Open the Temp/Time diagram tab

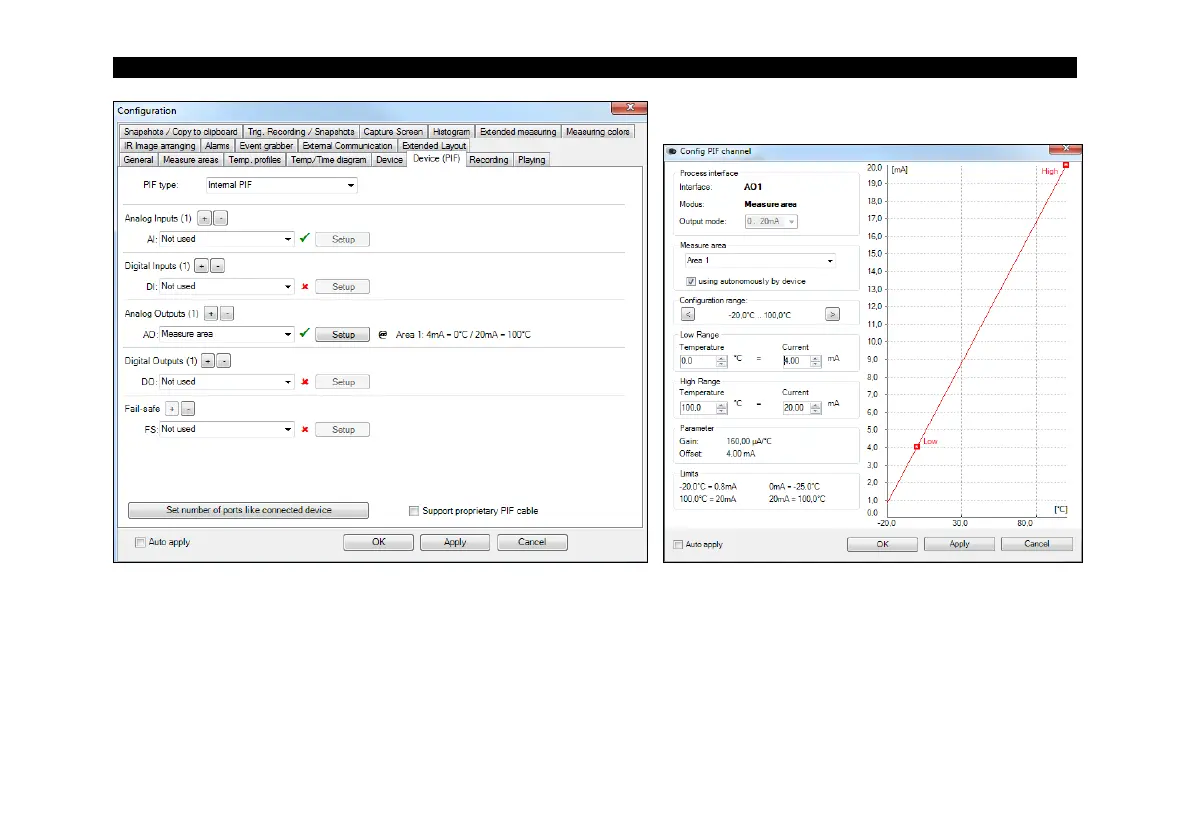(x=328, y=160)
